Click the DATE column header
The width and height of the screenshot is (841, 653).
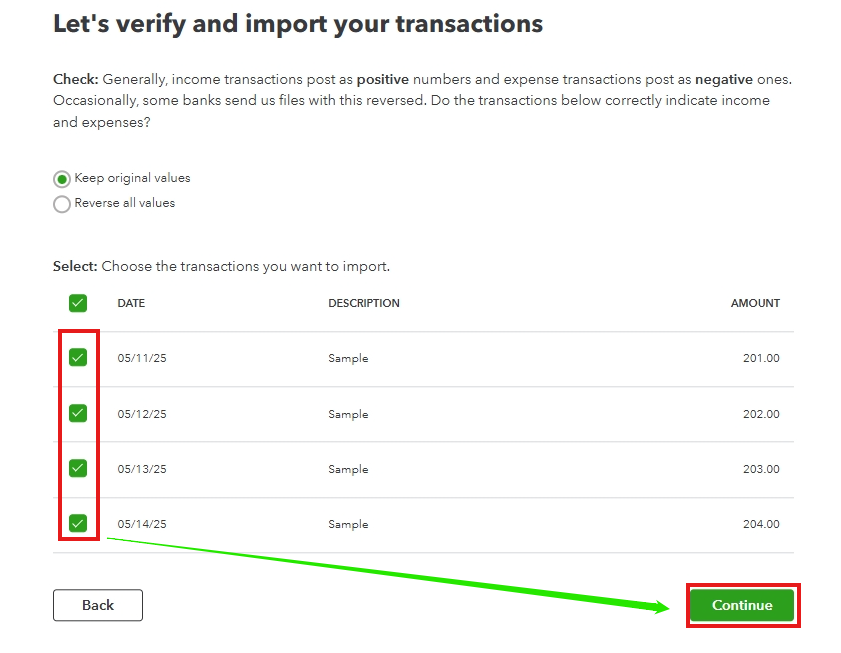[x=131, y=303]
